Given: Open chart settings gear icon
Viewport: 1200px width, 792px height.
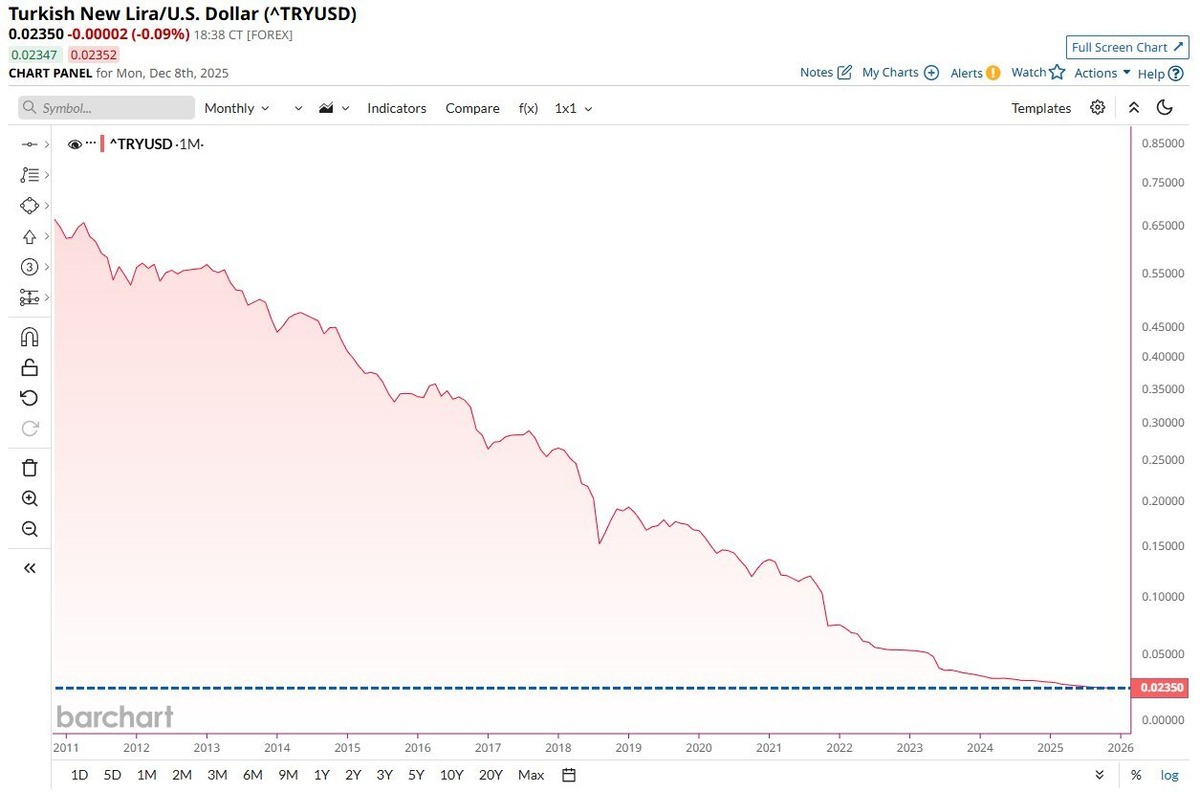Looking at the screenshot, I should (1098, 108).
